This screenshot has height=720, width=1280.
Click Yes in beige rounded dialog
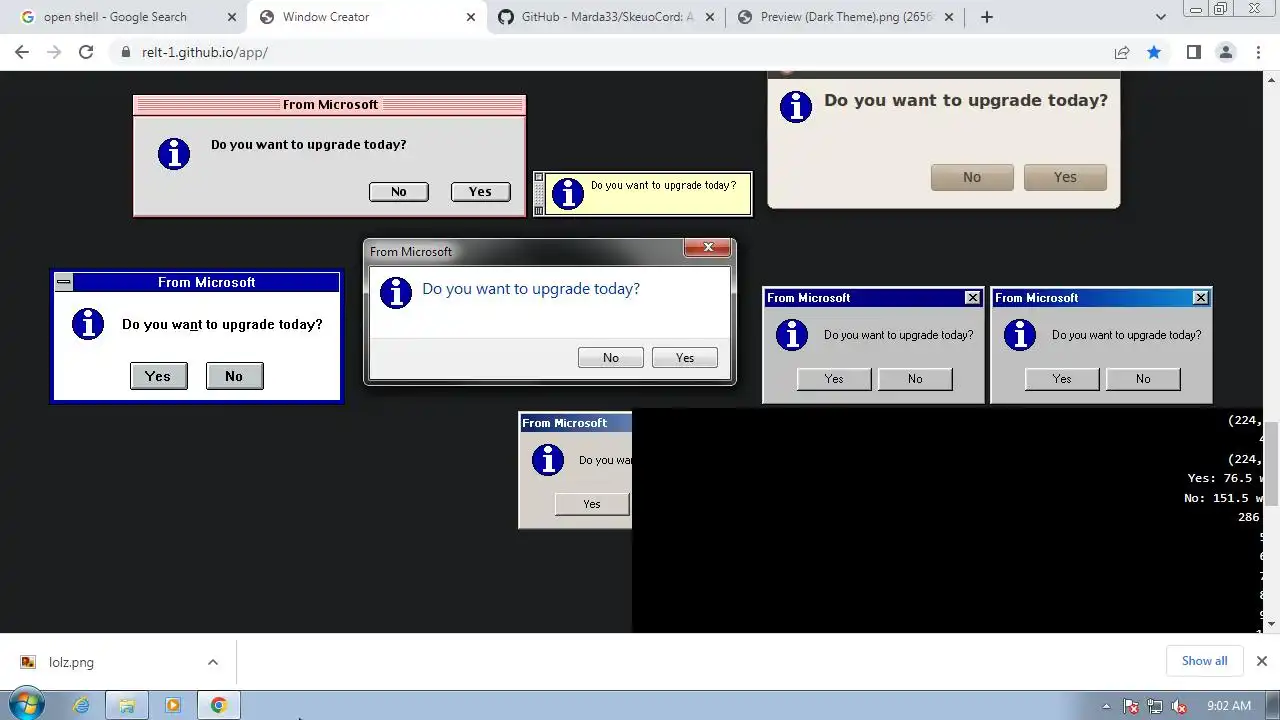[1065, 177]
